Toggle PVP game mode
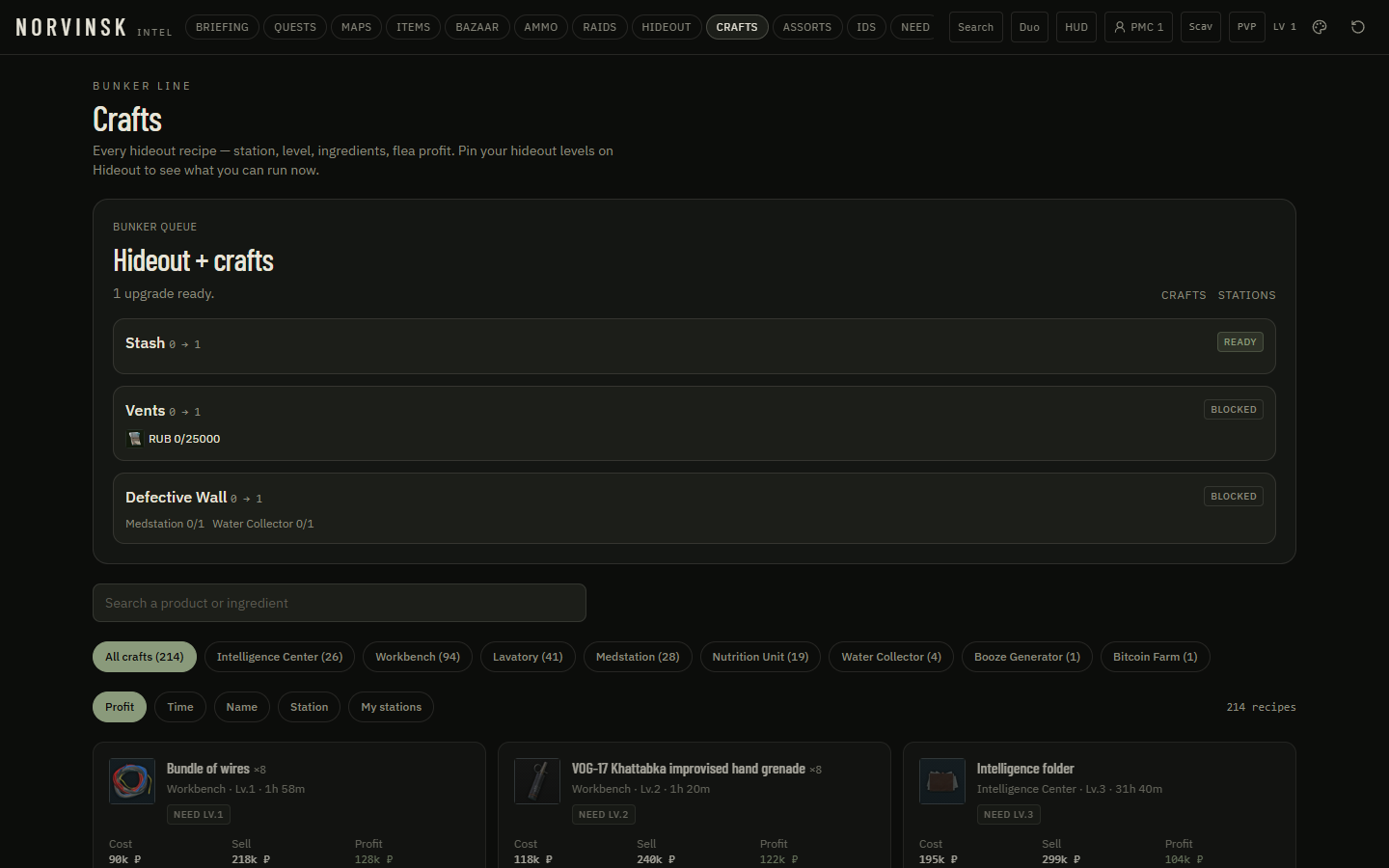Viewport: 1389px width, 868px height. click(x=1246, y=27)
